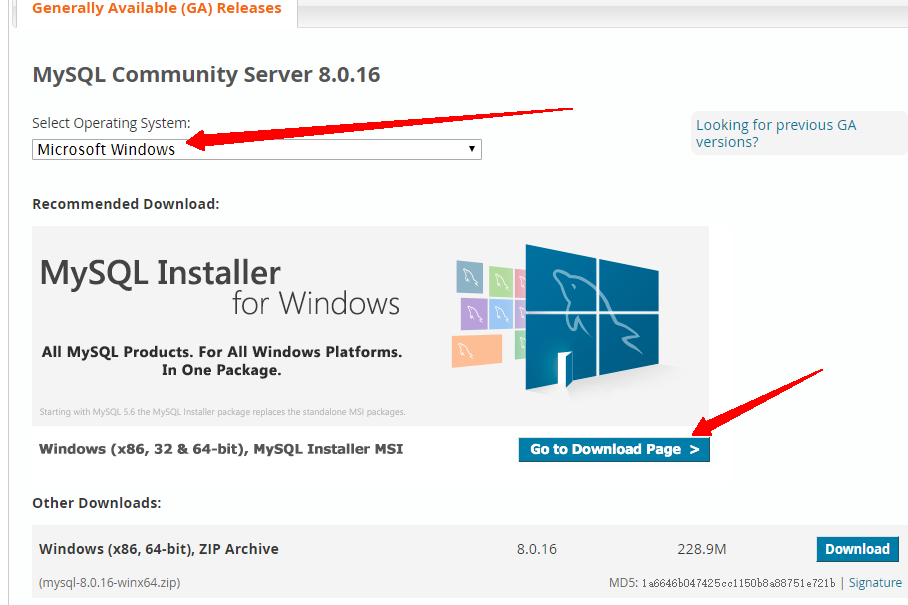
Task: Click the MySQL Community Server 8.0.16 heading
Action: 206,75
